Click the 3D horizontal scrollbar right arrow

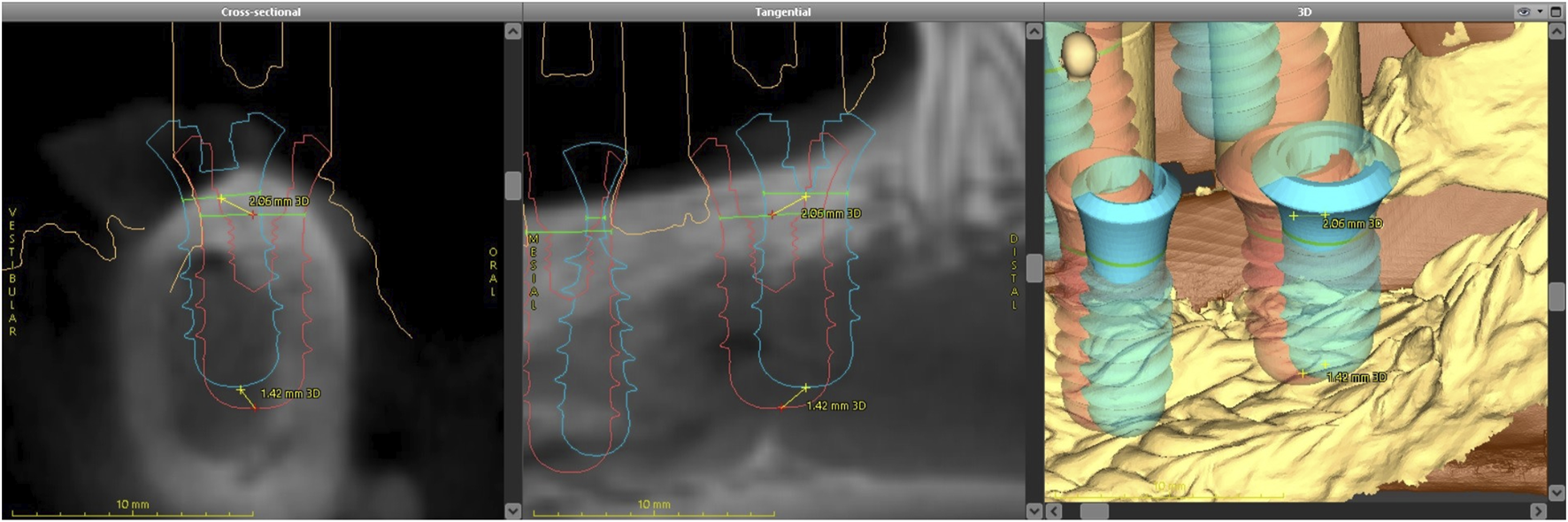1538,510
